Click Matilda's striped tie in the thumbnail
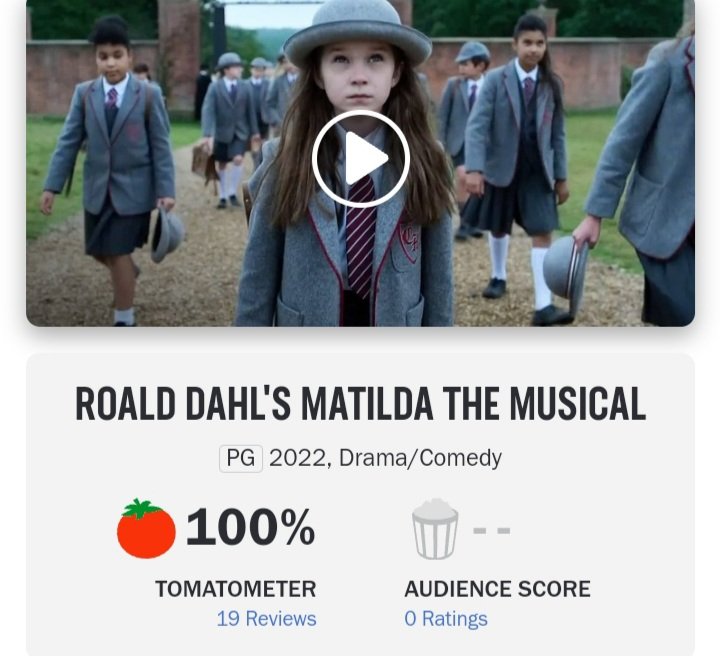The height and width of the screenshot is (656, 720). [x=360, y=239]
